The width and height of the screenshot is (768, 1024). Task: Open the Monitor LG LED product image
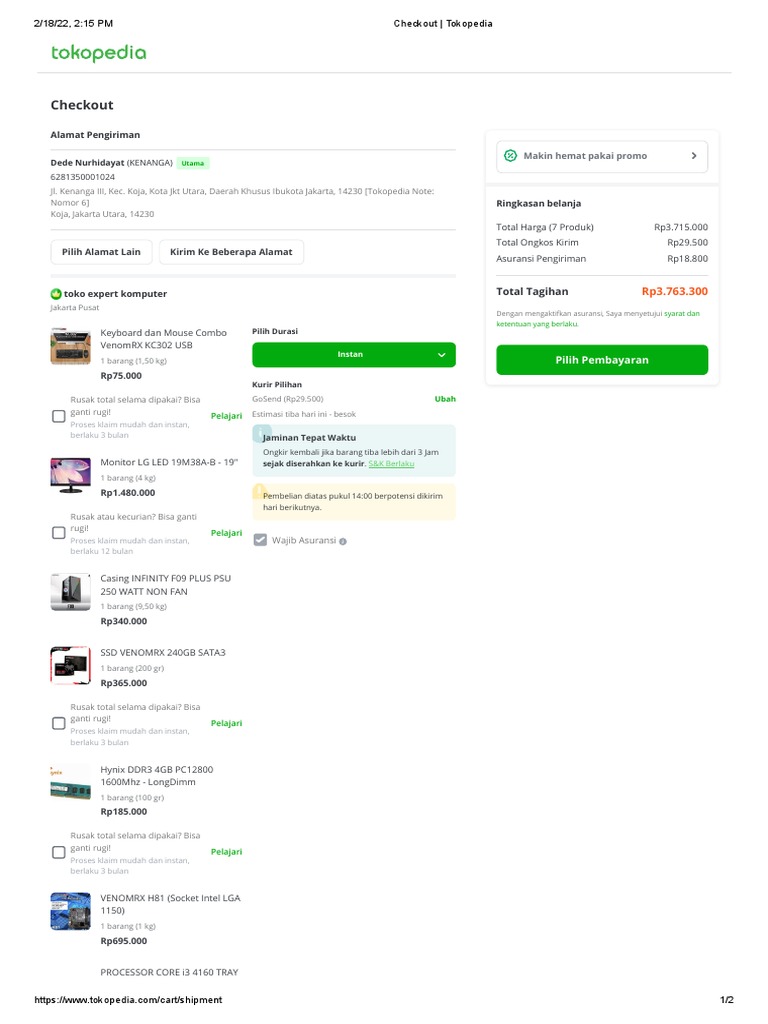pyautogui.click(x=70, y=473)
